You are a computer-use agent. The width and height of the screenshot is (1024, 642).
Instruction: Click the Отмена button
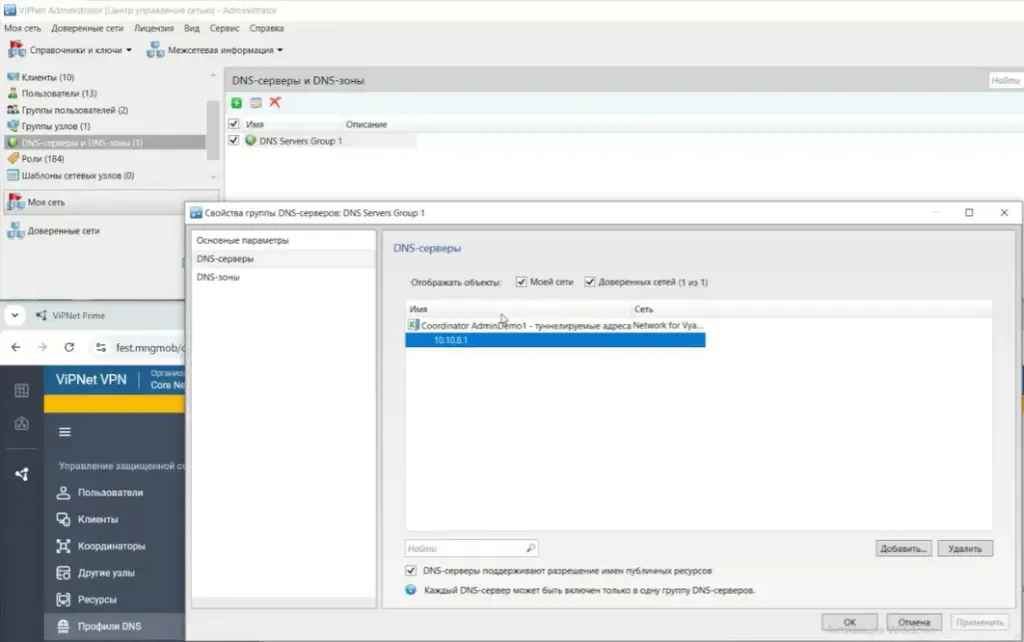point(914,622)
